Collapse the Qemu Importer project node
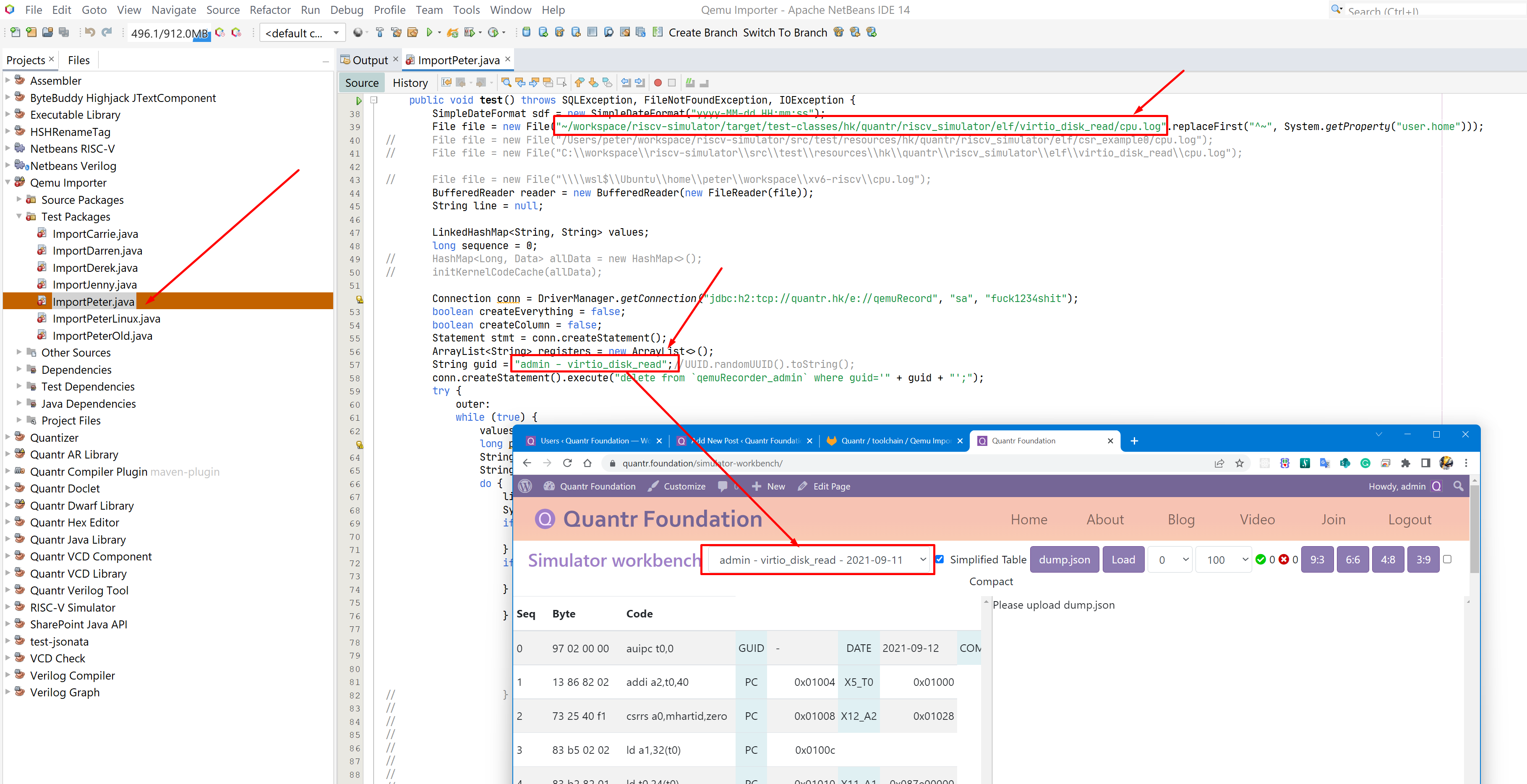Viewport: 1527px width, 784px height. pos(8,182)
